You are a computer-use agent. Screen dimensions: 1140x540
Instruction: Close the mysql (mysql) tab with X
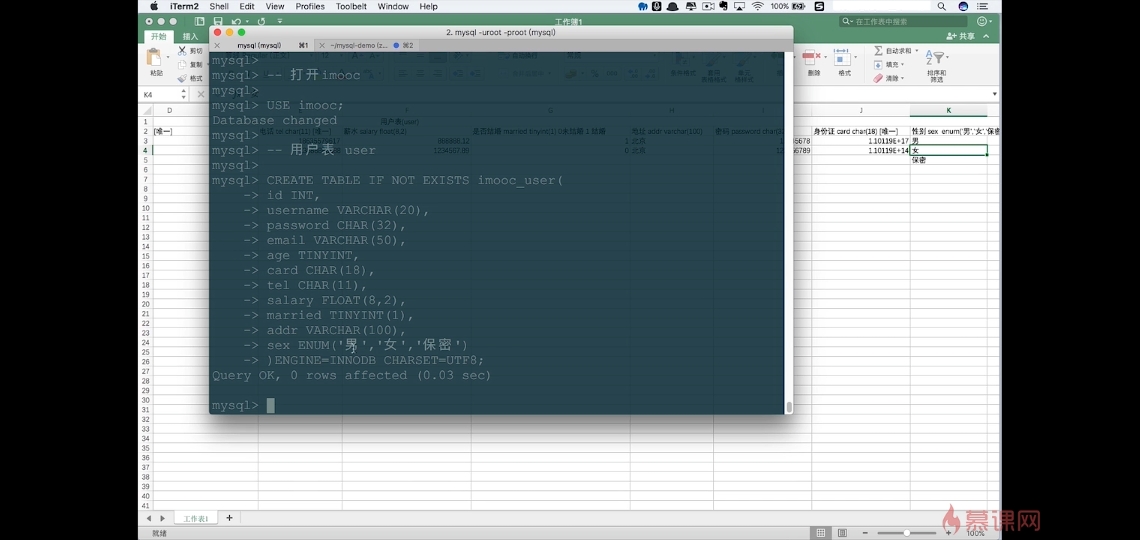click(217, 45)
